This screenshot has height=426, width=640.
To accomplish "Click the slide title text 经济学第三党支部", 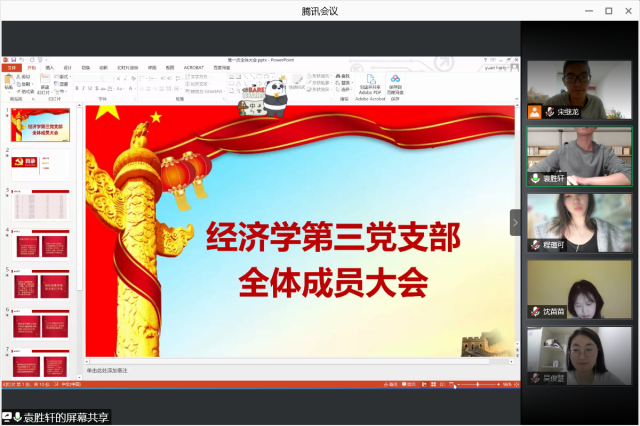I will [x=333, y=240].
